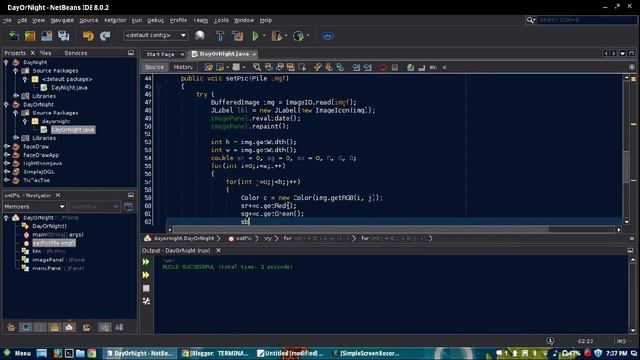Click the blue oval icon in the main toolbar

pos(328,36)
